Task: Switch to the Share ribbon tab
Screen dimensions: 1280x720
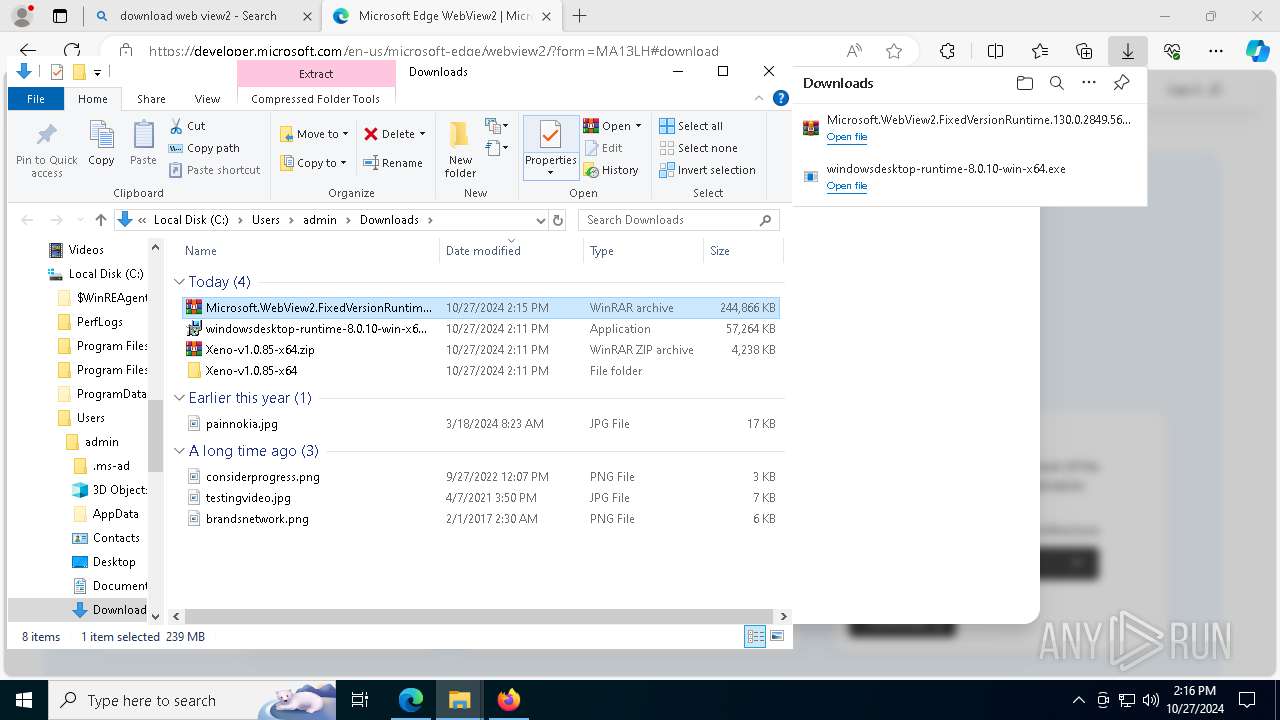Action: (x=151, y=99)
